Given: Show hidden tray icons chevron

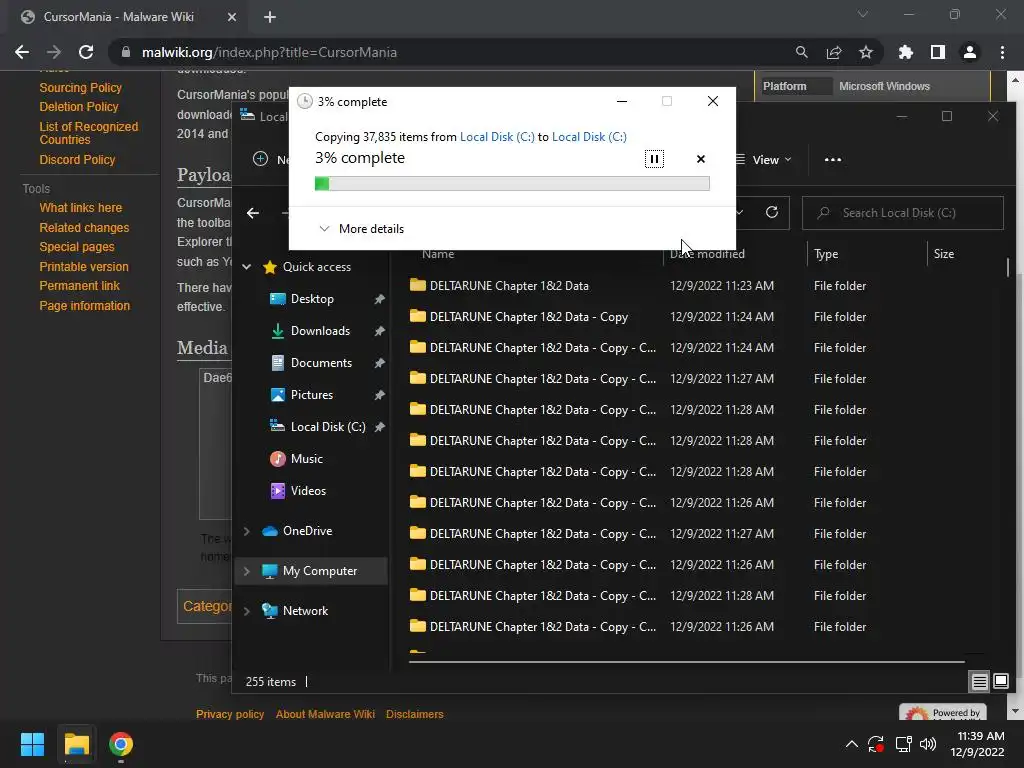Looking at the screenshot, I should 852,744.
